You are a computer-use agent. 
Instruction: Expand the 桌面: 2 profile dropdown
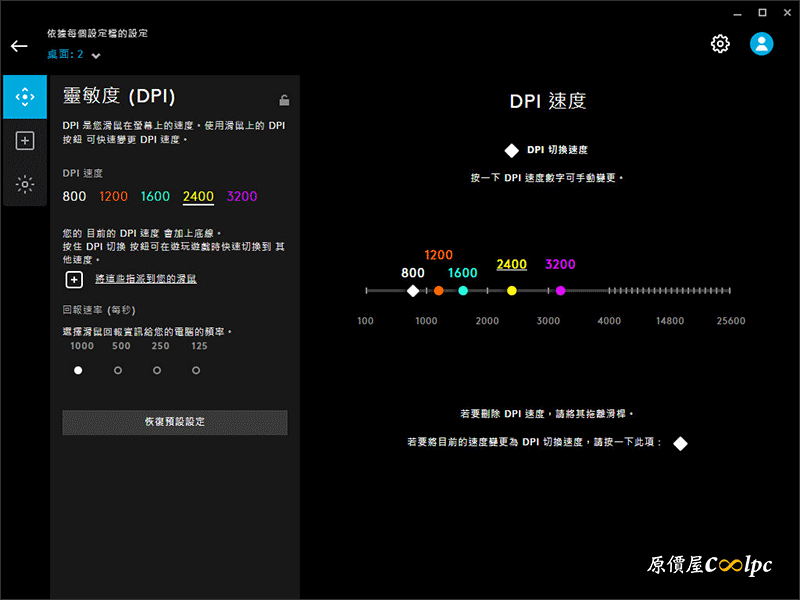[96, 55]
